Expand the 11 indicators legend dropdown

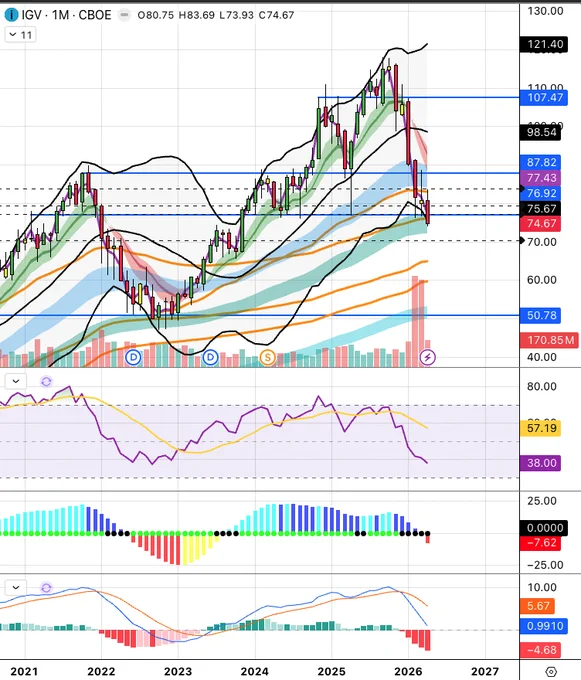[20, 35]
